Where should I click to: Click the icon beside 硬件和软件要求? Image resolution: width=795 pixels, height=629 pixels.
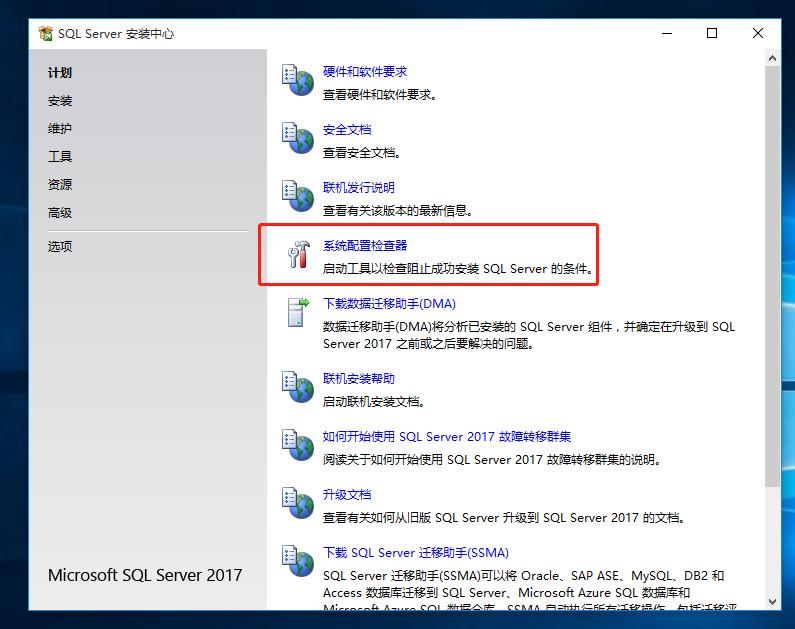tap(298, 80)
